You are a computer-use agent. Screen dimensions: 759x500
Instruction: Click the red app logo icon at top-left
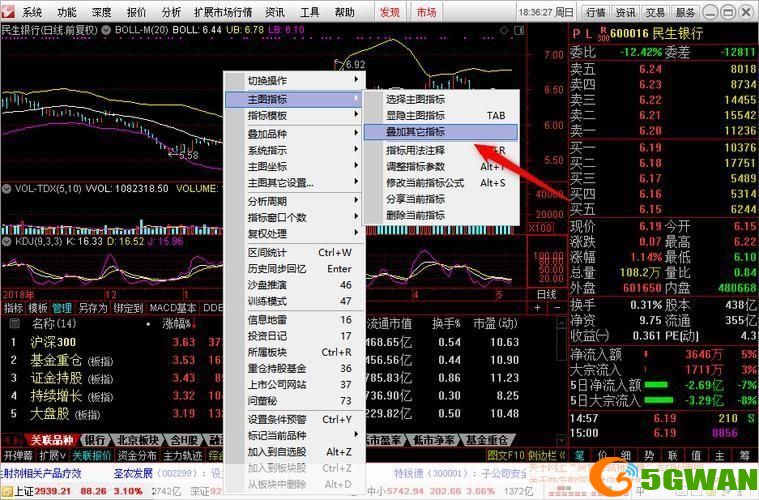(9, 11)
